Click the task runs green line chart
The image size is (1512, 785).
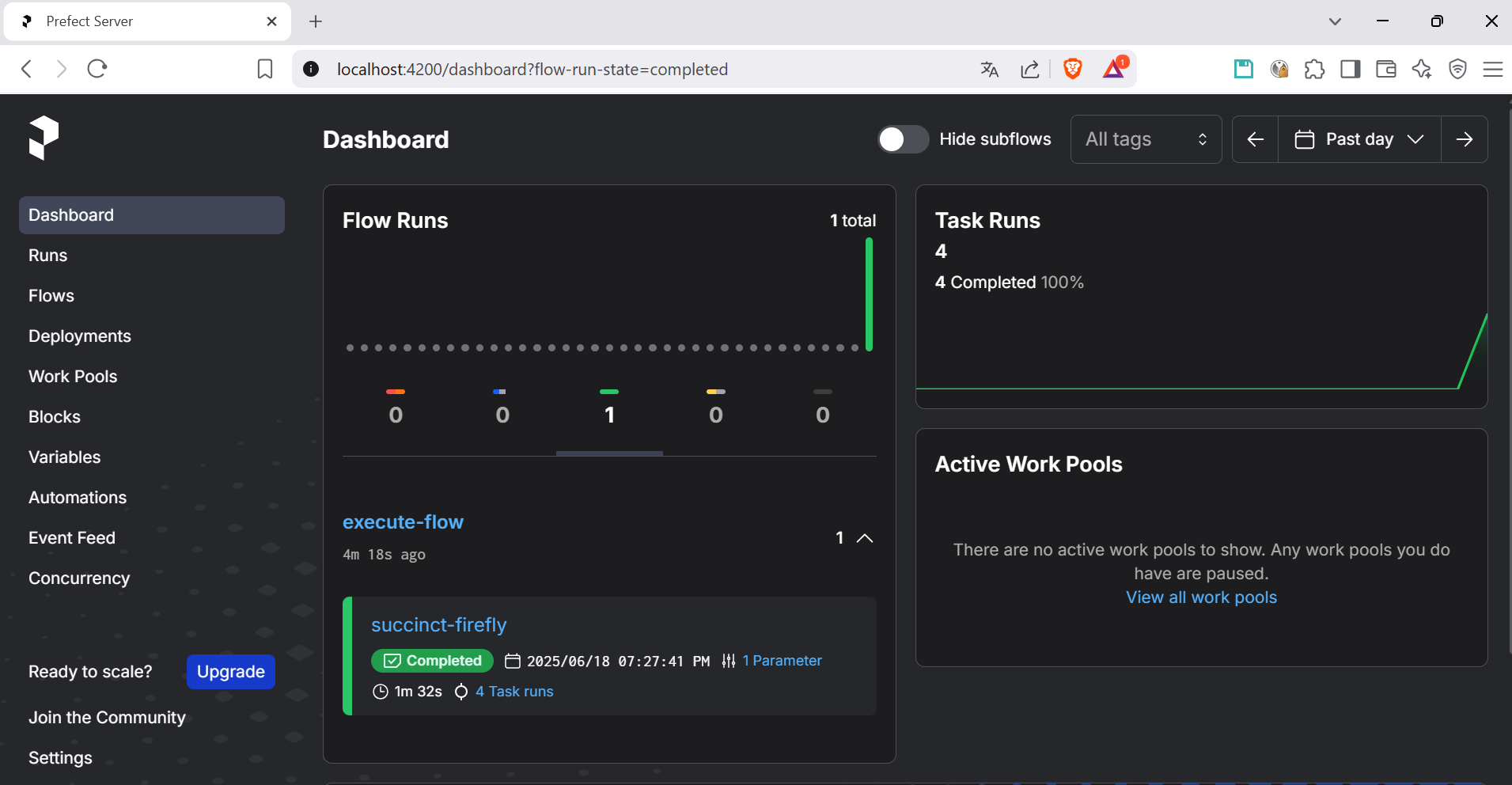point(1201,352)
